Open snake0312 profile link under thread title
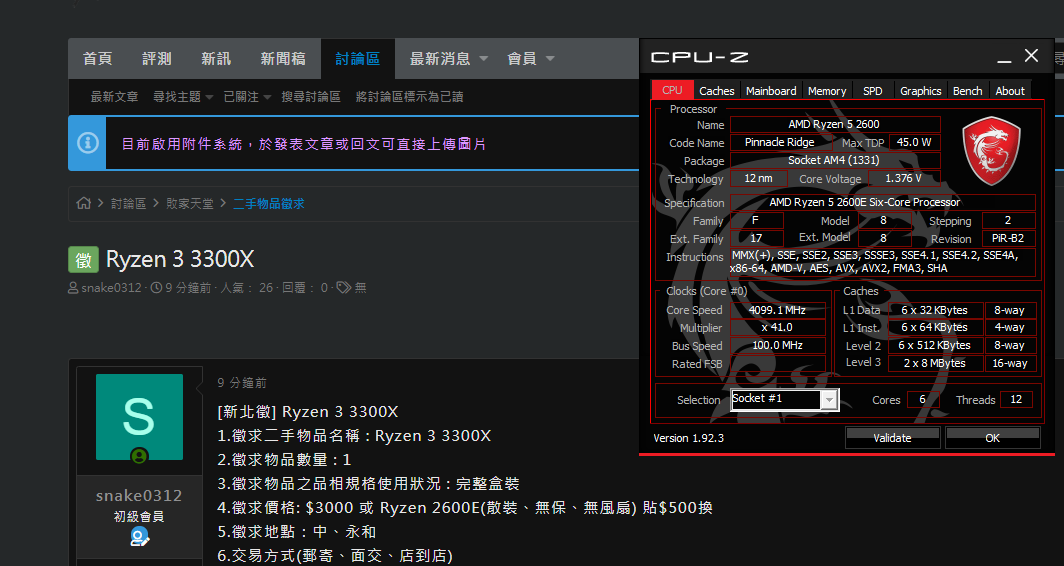The height and width of the screenshot is (566, 1064). [x=111, y=288]
